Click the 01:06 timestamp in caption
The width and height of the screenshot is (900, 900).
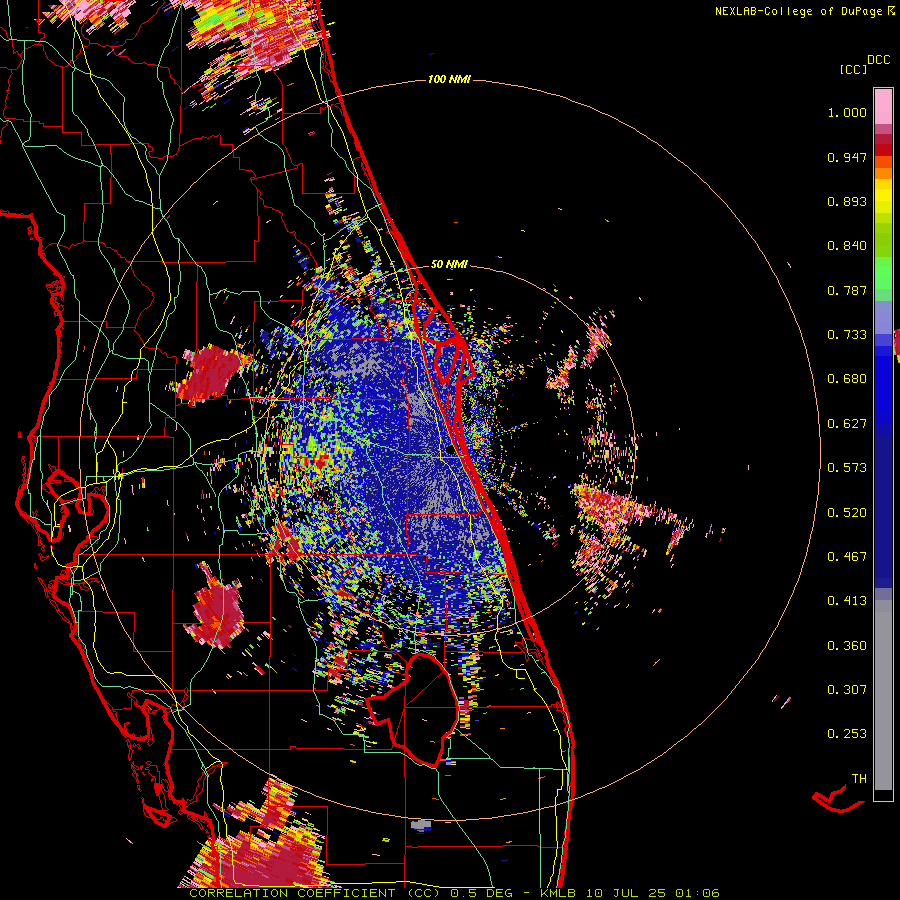tap(697, 893)
